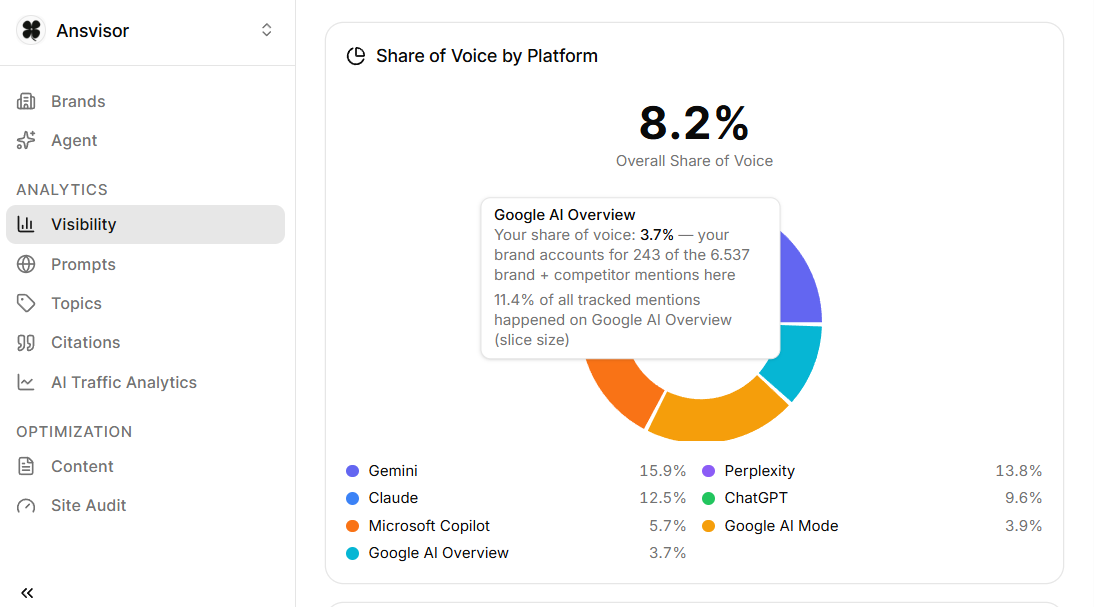
Task: Click the 15.9% Gemini value
Action: point(662,471)
